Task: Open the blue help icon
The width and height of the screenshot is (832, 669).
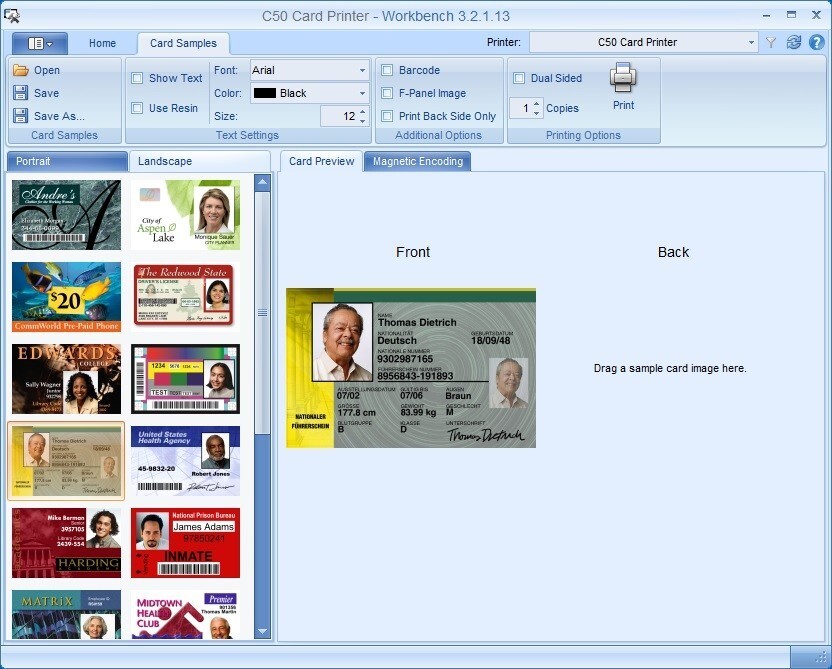Action: (816, 42)
